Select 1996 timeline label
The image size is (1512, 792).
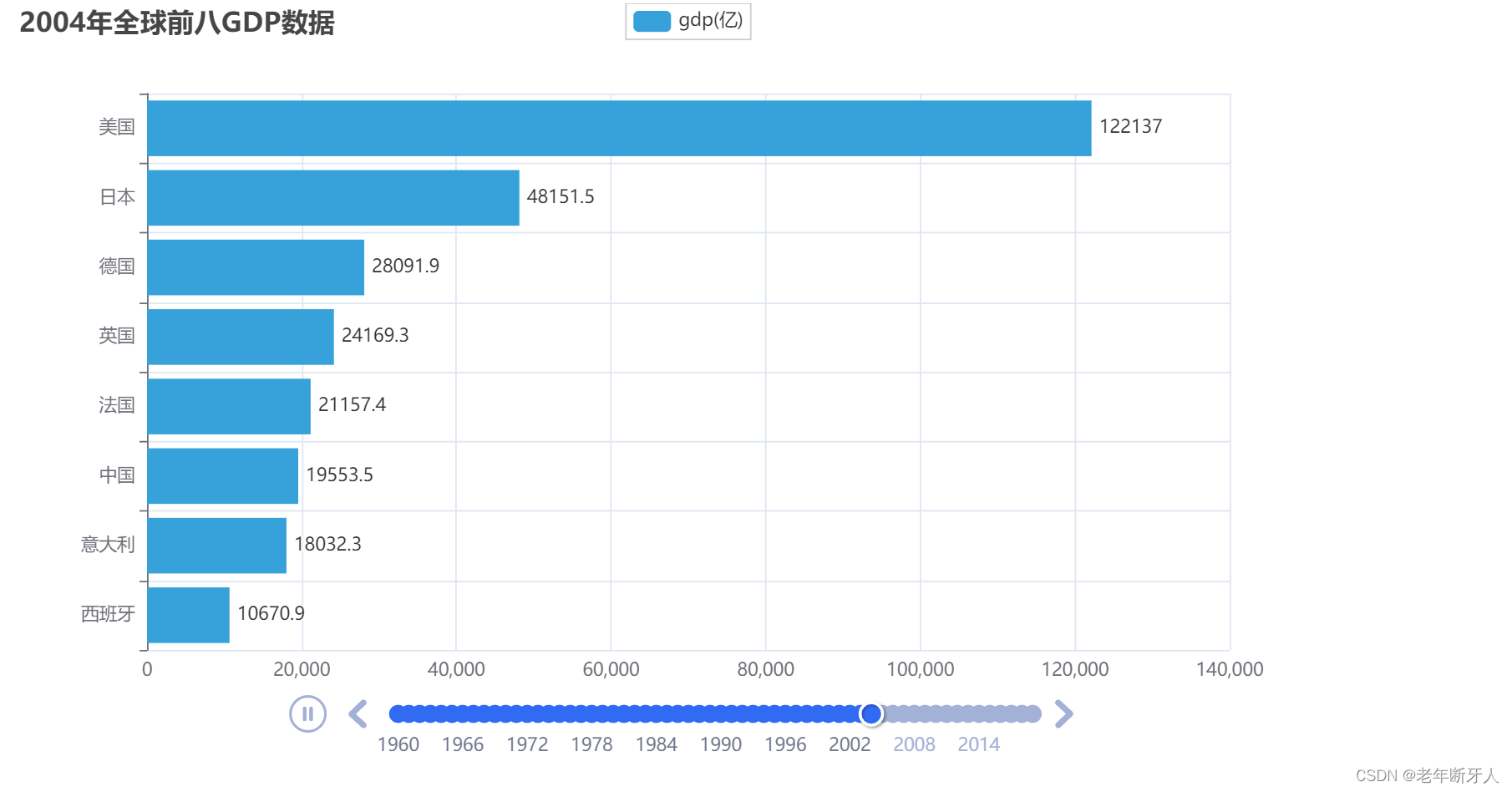click(x=785, y=744)
